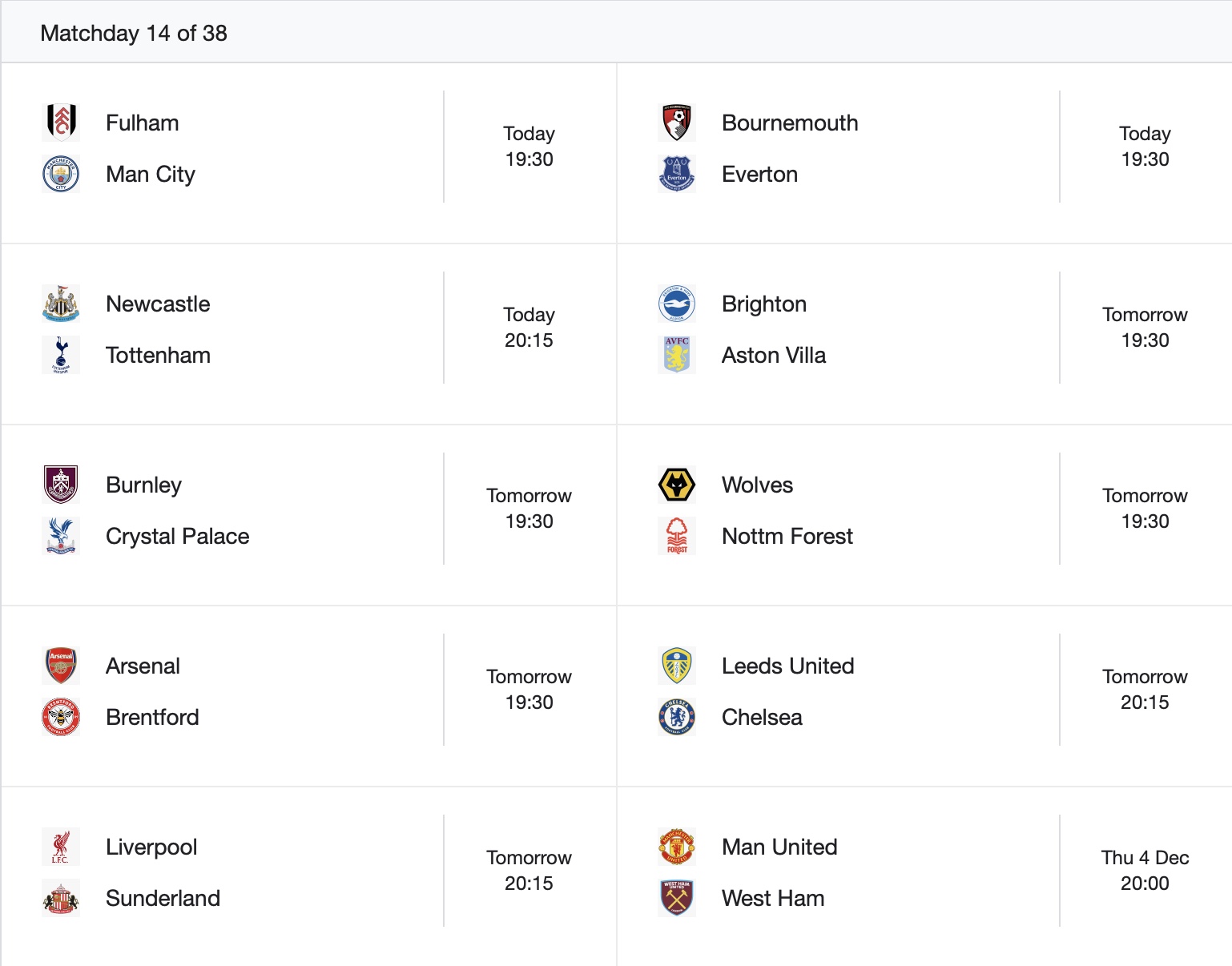Open the Thu 4 Dec 20:00 fixture time
This screenshot has height=966, width=1232.
[x=1145, y=871]
